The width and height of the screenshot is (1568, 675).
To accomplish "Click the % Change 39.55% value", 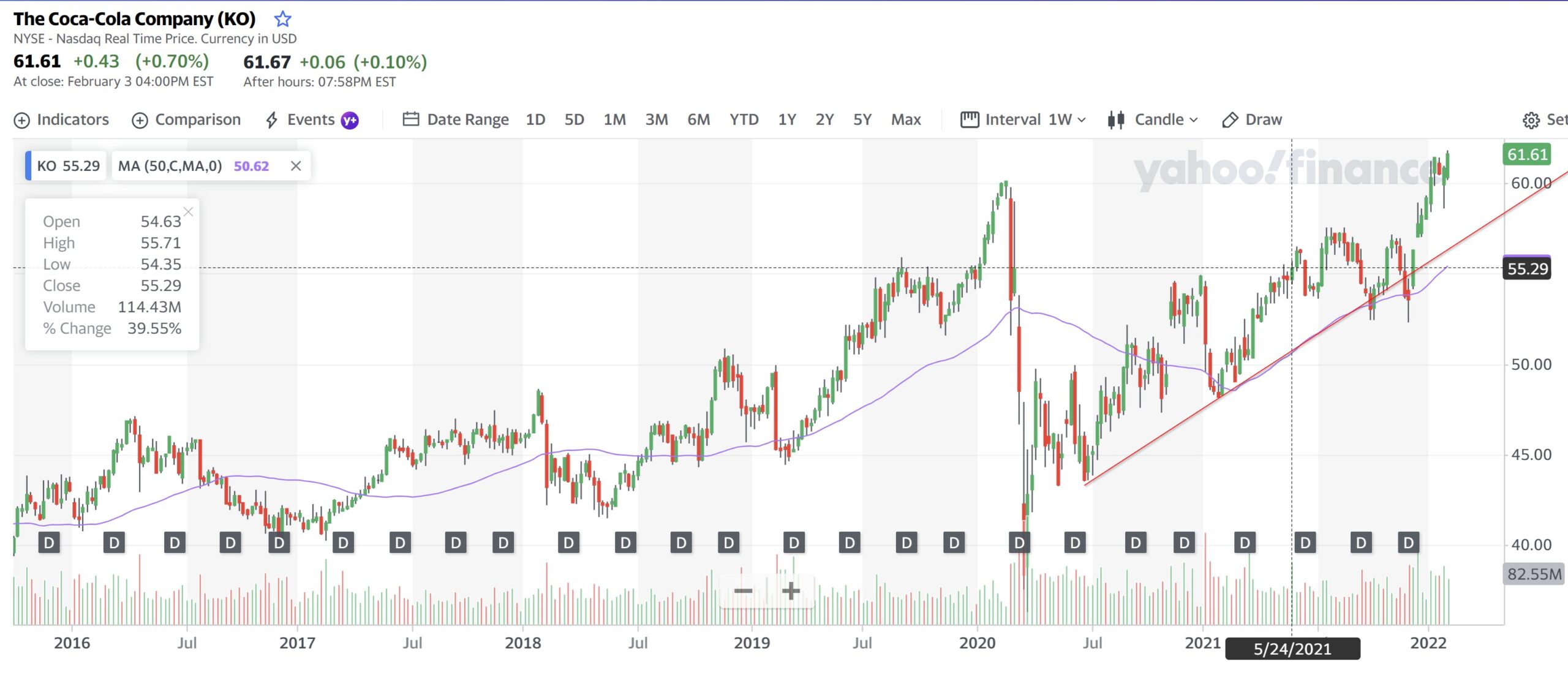I will tap(154, 328).
